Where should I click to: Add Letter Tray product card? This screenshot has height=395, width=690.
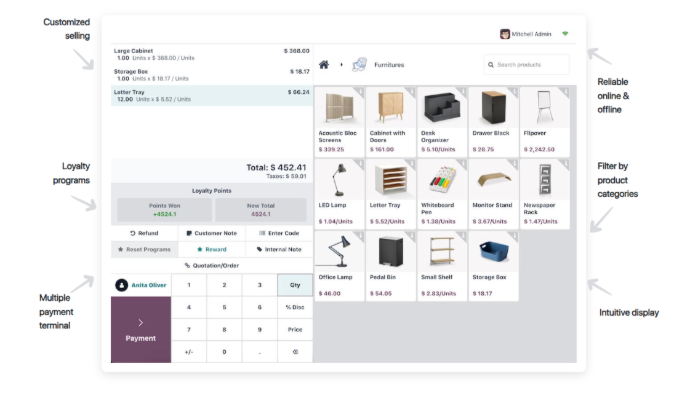pos(391,194)
